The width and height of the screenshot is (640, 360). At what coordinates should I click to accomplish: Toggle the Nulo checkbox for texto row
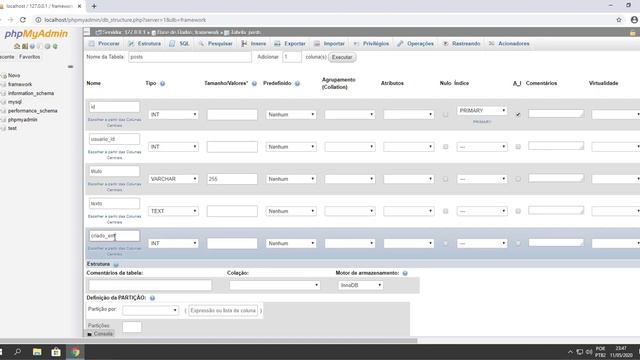(445, 211)
